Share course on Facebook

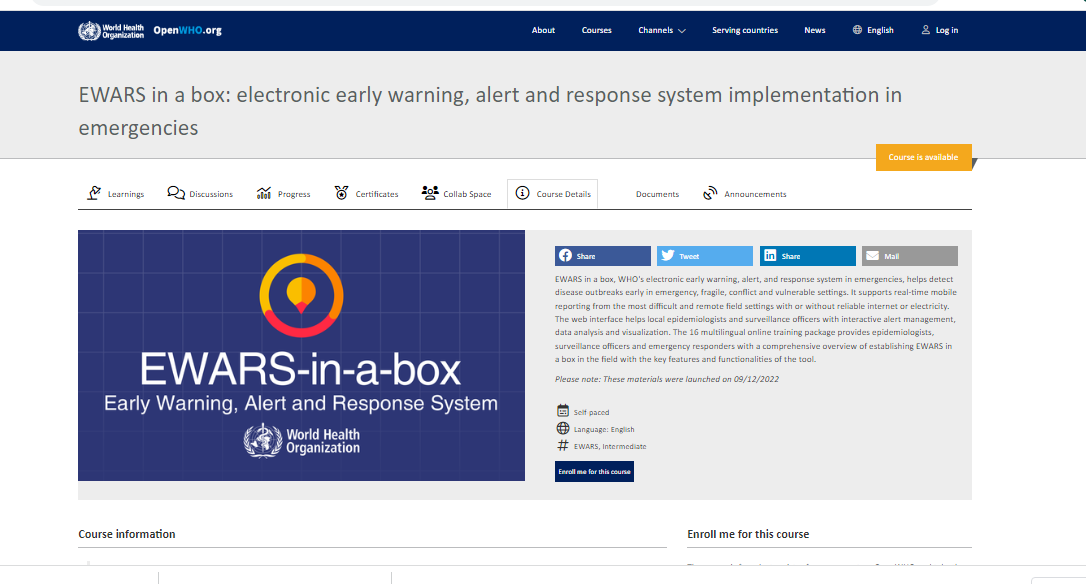coord(603,256)
